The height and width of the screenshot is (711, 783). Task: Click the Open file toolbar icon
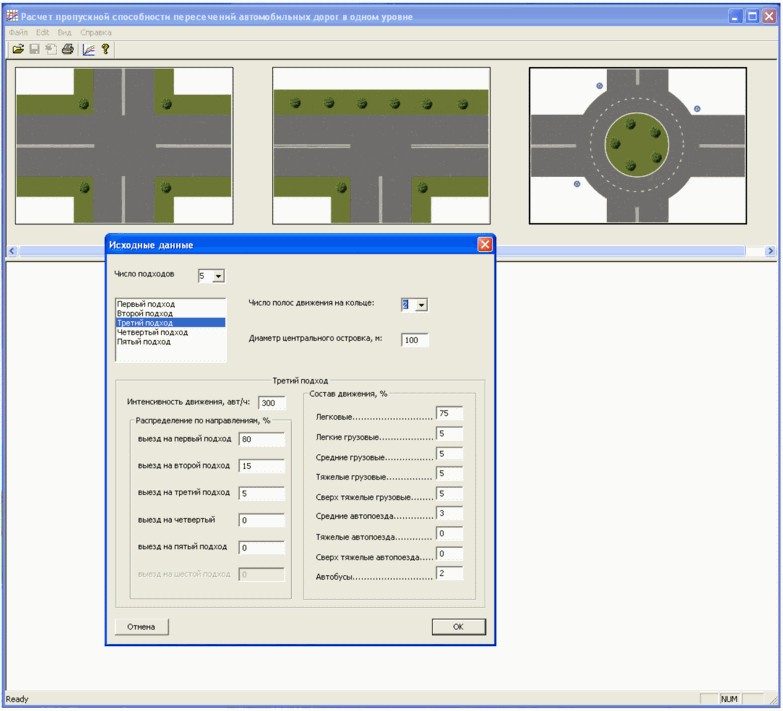coord(18,49)
